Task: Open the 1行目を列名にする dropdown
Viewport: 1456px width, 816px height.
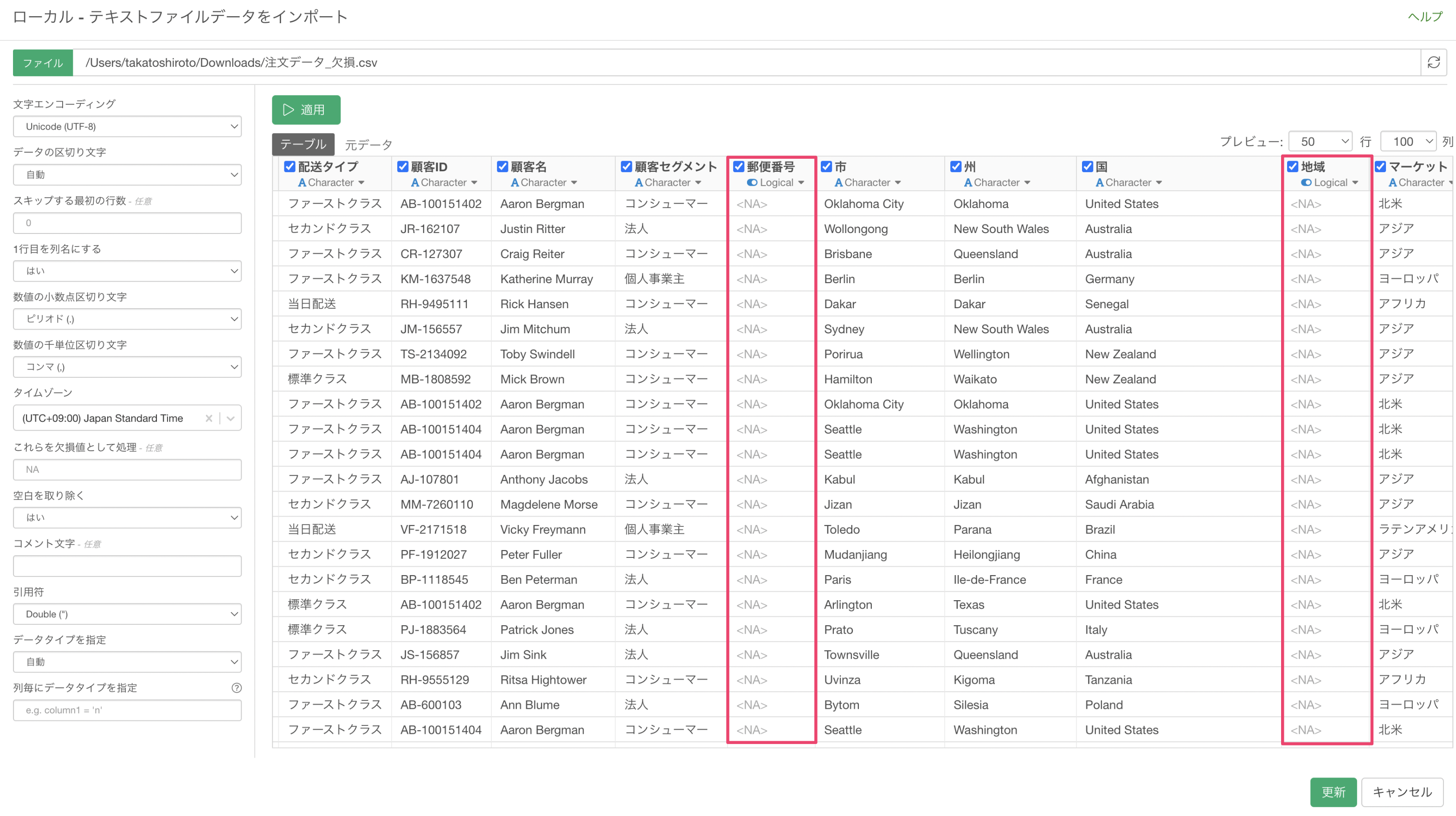Action: click(x=127, y=271)
